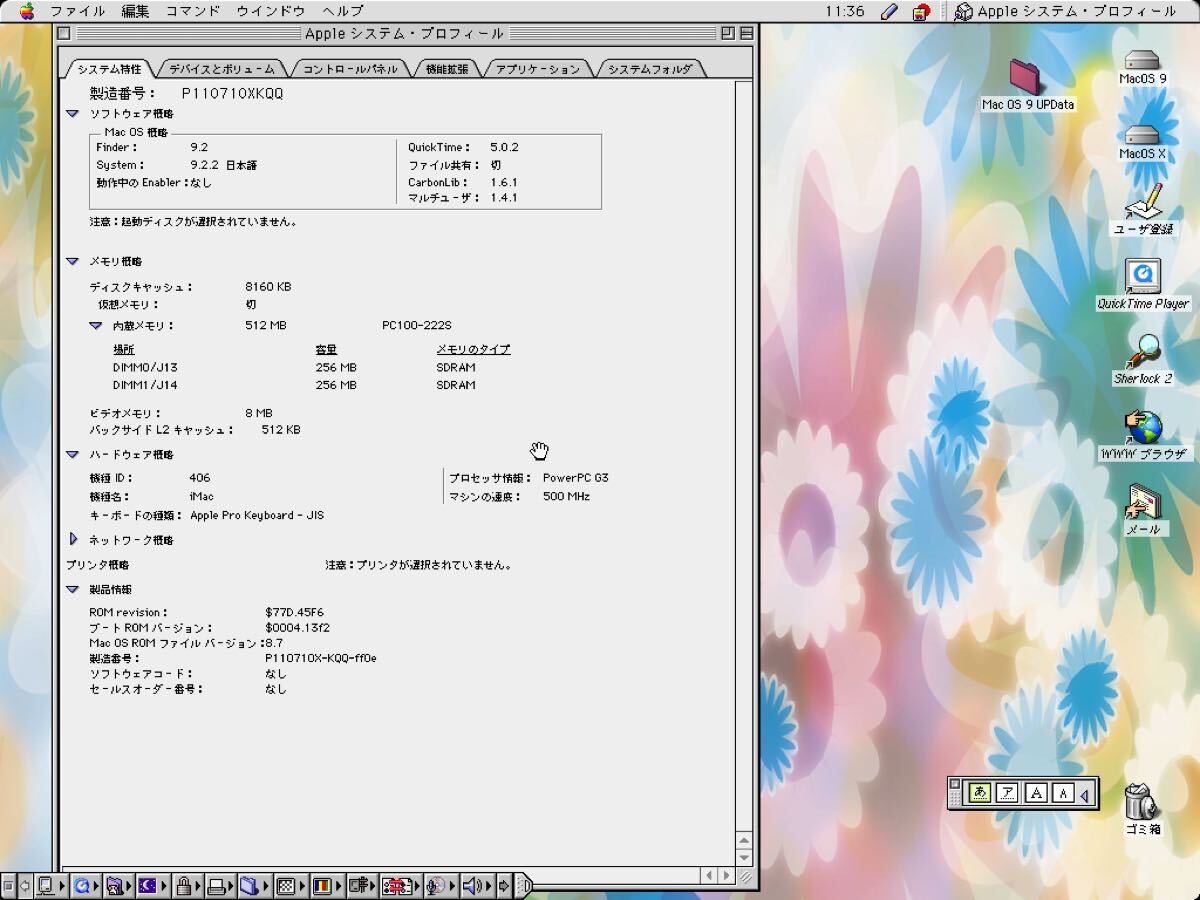Click the blue triangle on input palette
This screenshot has width=1200, height=900.
1085,794
